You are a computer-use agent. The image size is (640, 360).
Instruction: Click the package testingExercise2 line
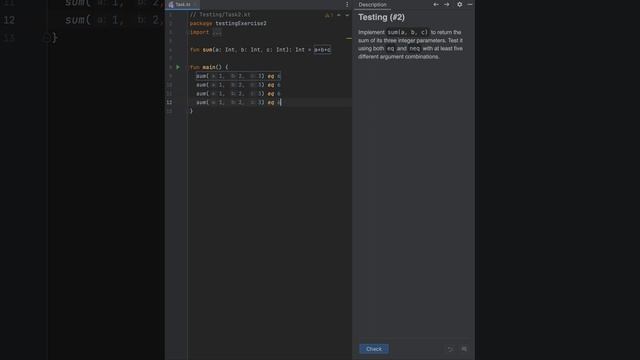(x=228, y=24)
